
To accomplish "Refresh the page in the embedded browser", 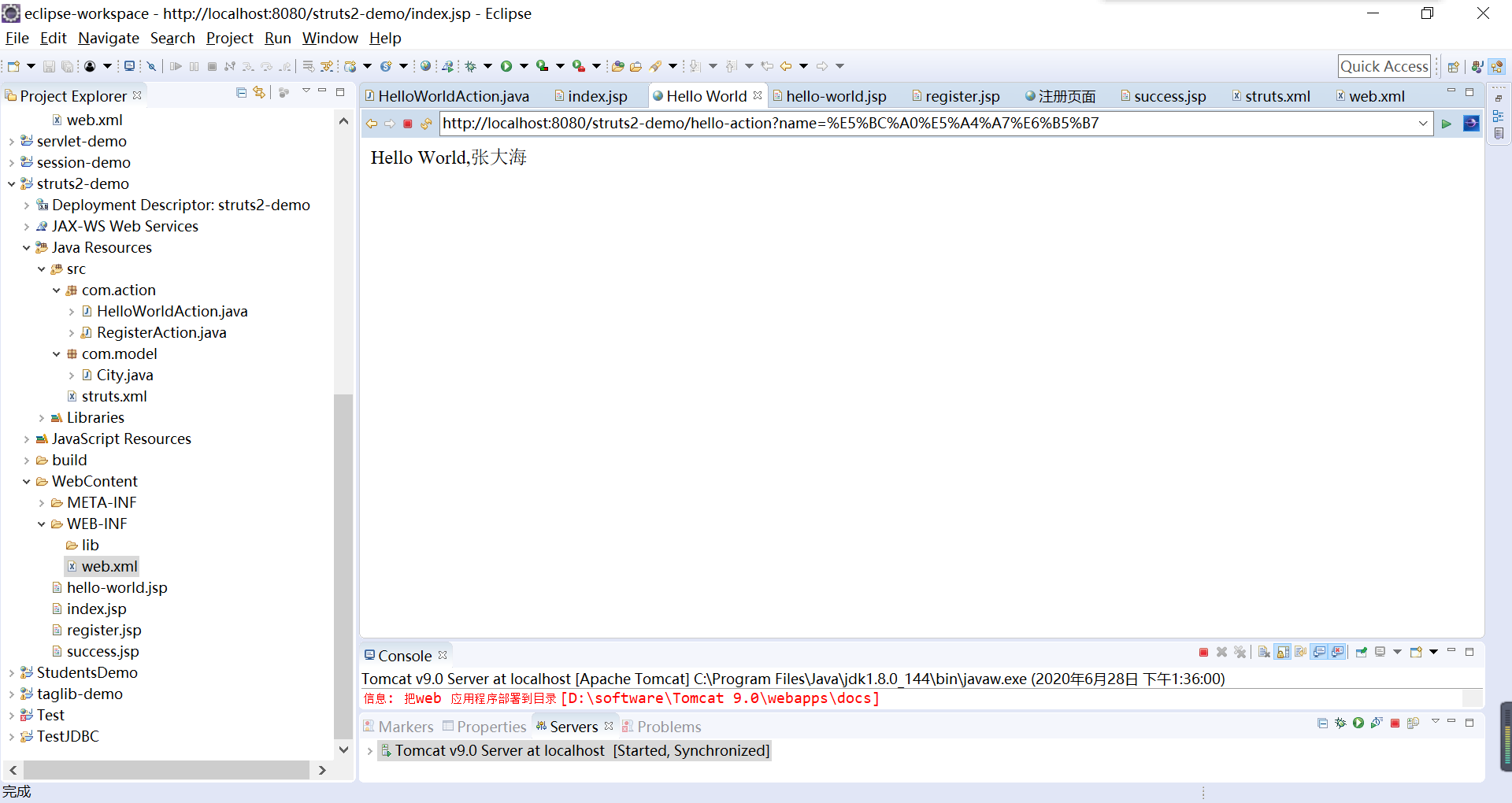I will tap(426, 124).
